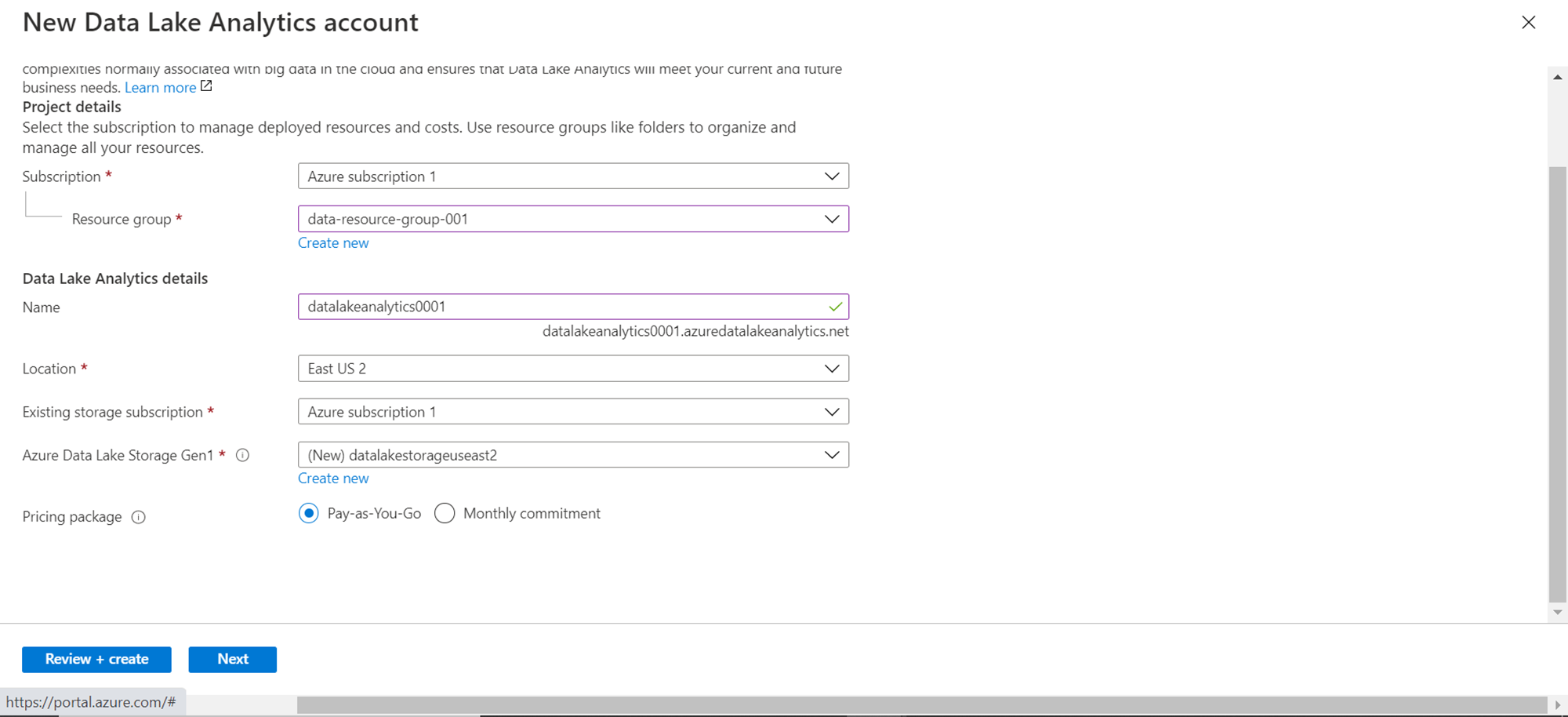Image resolution: width=1568 pixels, height=717 pixels.
Task: Open the Subscription dropdown
Action: pyautogui.click(x=573, y=177)
